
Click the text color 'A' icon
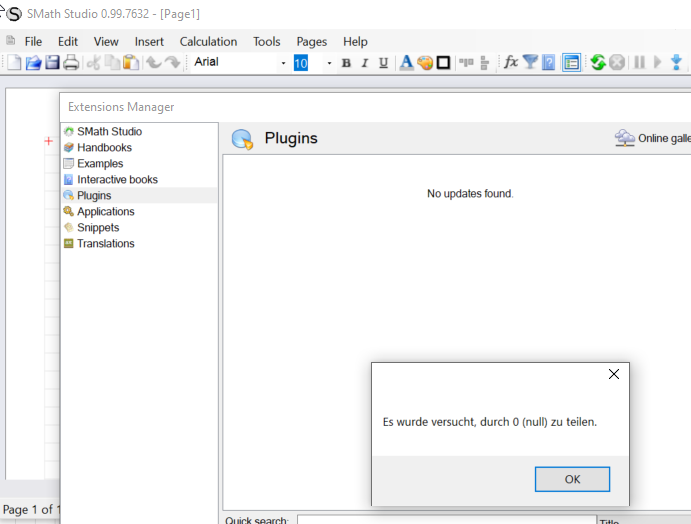click(406, 63)
